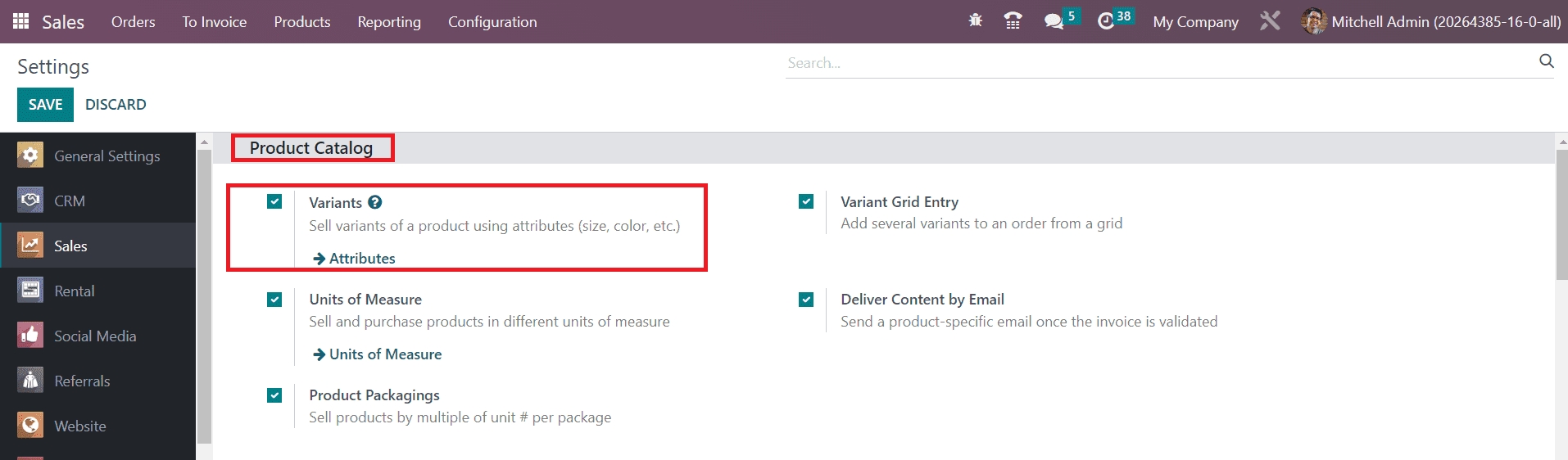Click the debug bug icon
The width and height of the screenshot is (1568, 460).
point(975,21)
